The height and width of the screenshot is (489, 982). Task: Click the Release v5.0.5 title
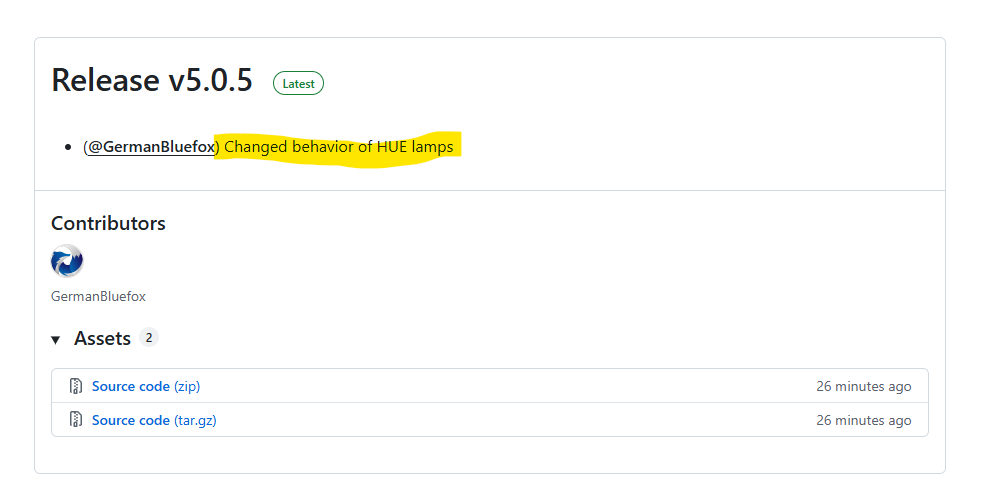pyautogui.click(x=152, y=81)
